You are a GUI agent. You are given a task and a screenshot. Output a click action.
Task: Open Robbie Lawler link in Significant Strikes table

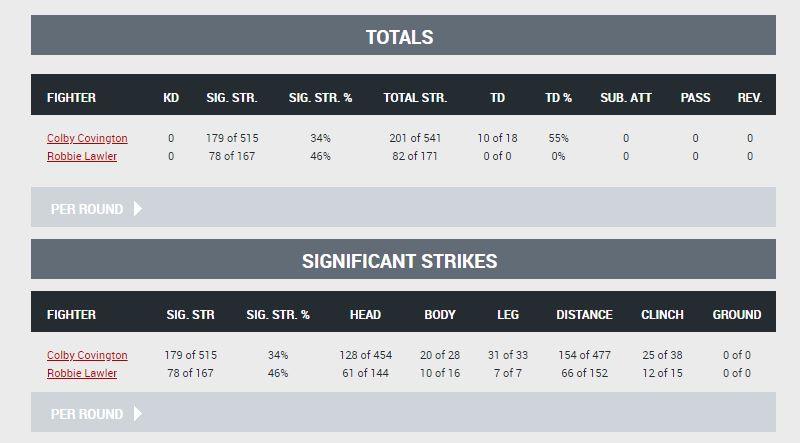82,373
